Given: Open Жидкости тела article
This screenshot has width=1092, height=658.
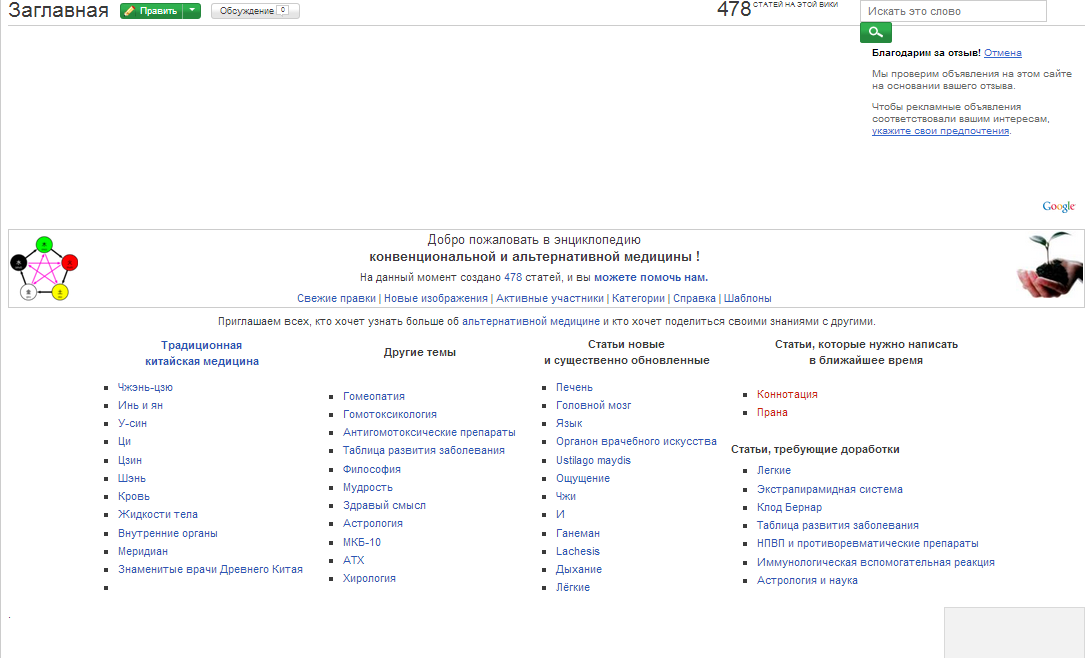Looking at the screenshot, I should [x=157, y=515].
